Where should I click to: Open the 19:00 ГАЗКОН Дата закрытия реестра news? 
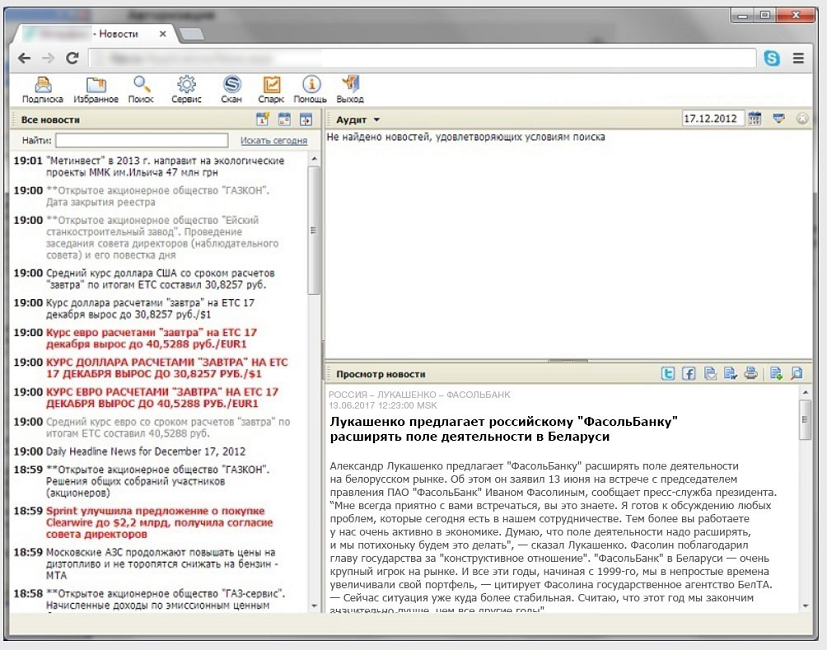click(x=158, y=196)
